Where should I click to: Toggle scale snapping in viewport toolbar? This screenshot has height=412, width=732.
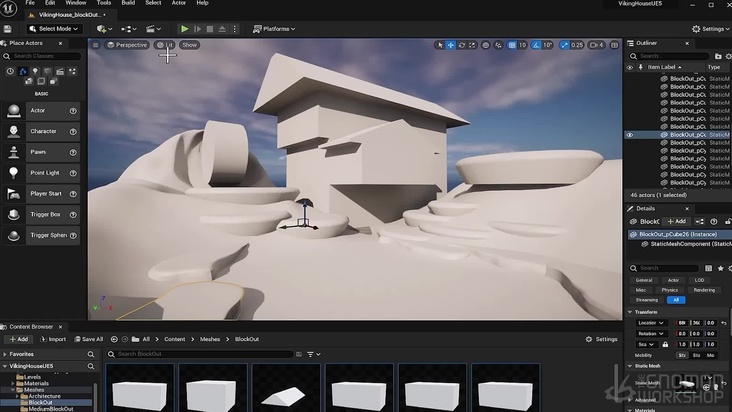[x=564, y=45]
